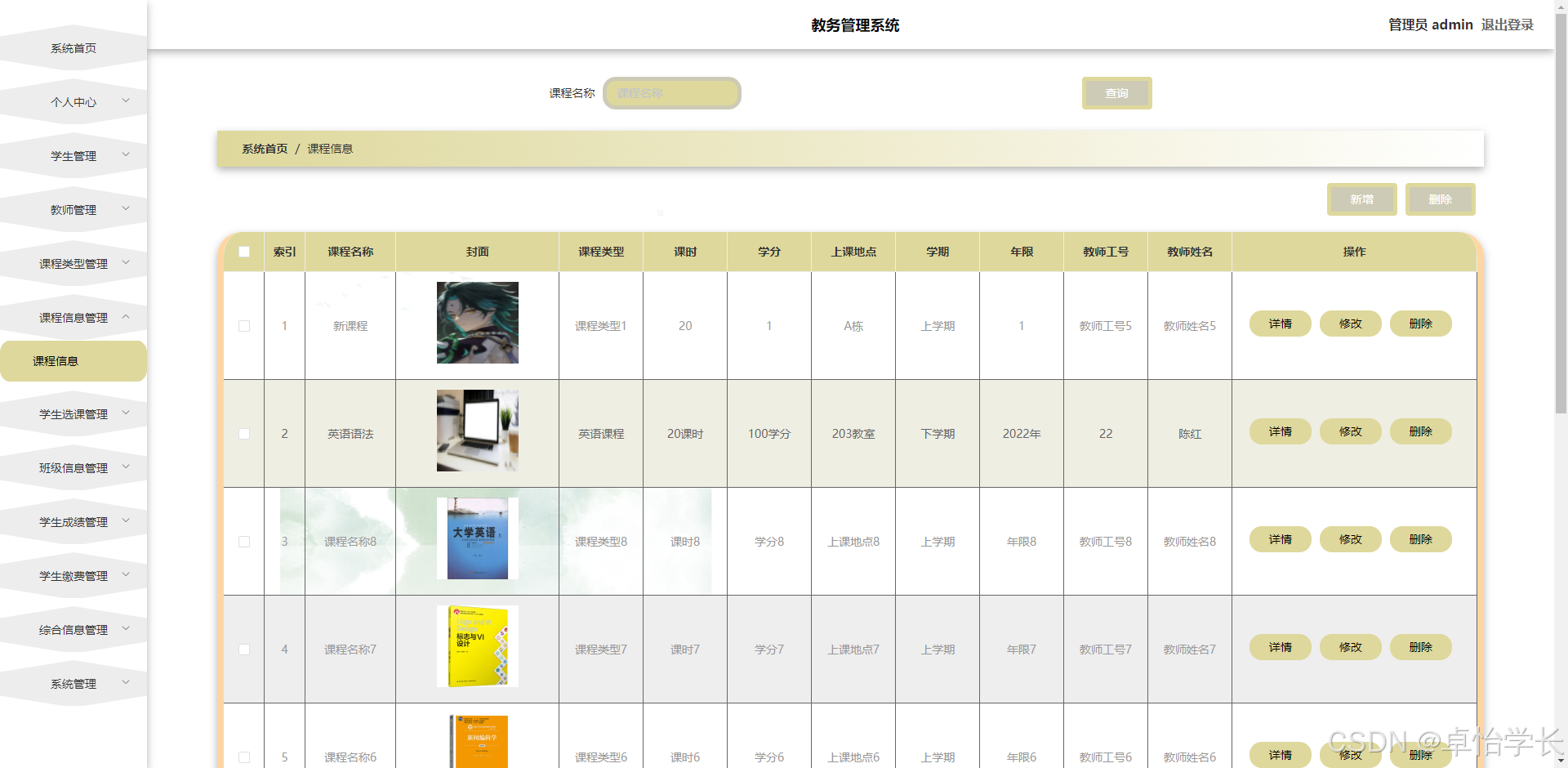Screen dimensions: 1568x768
Task: Open the 大学英语 book cover thumbnail
Action: pos(478,538)
